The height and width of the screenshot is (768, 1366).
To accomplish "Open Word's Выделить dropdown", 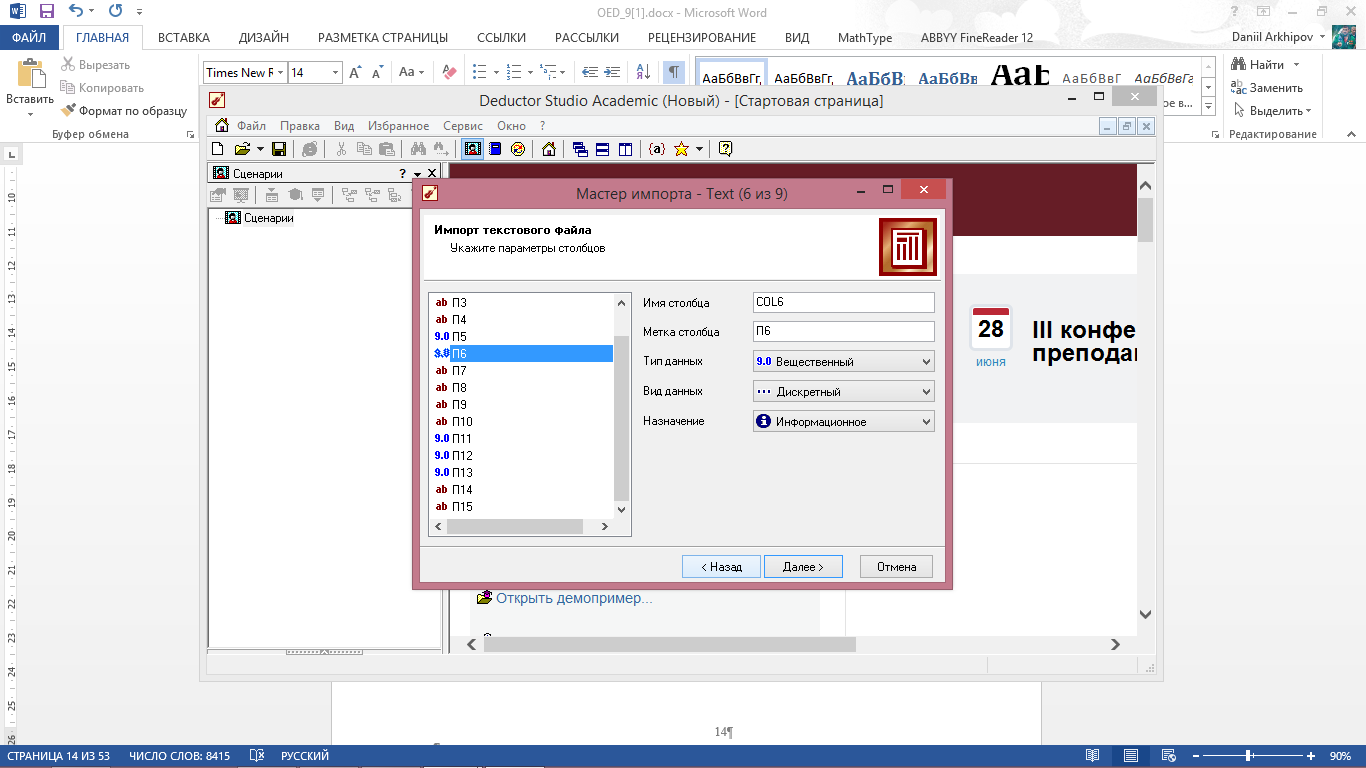I will click(x=1273, y=110).
